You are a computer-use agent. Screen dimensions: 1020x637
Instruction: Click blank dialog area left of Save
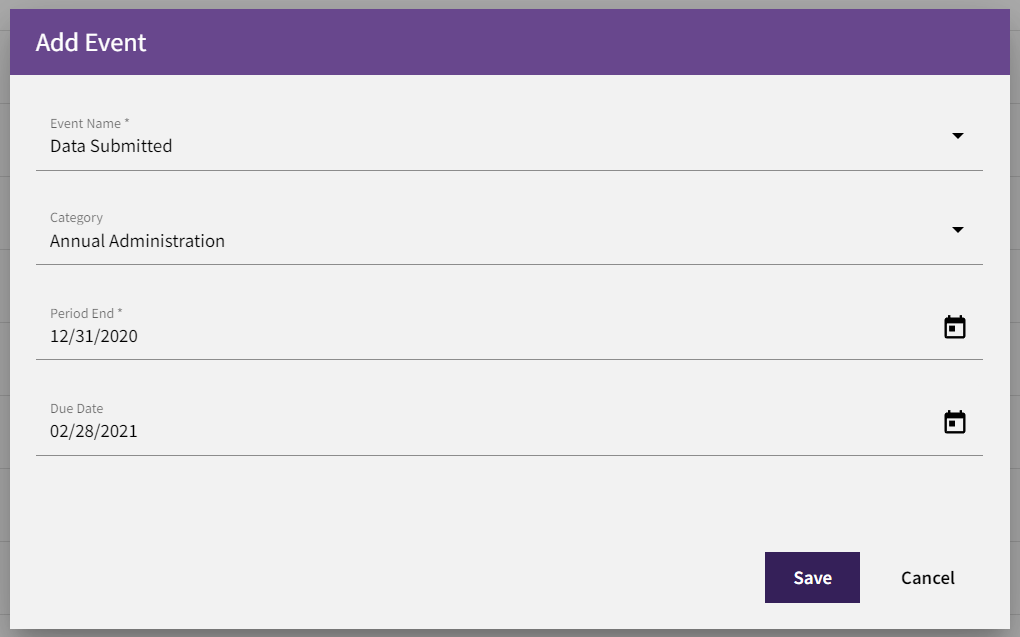pyautogui.click(x=390, y=577)
